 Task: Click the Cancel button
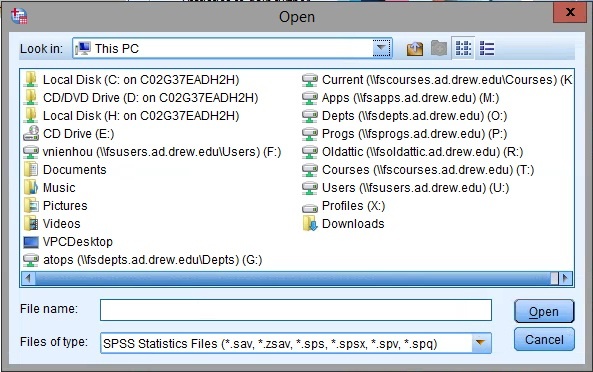pyautogui.click(x=544, y=339)
